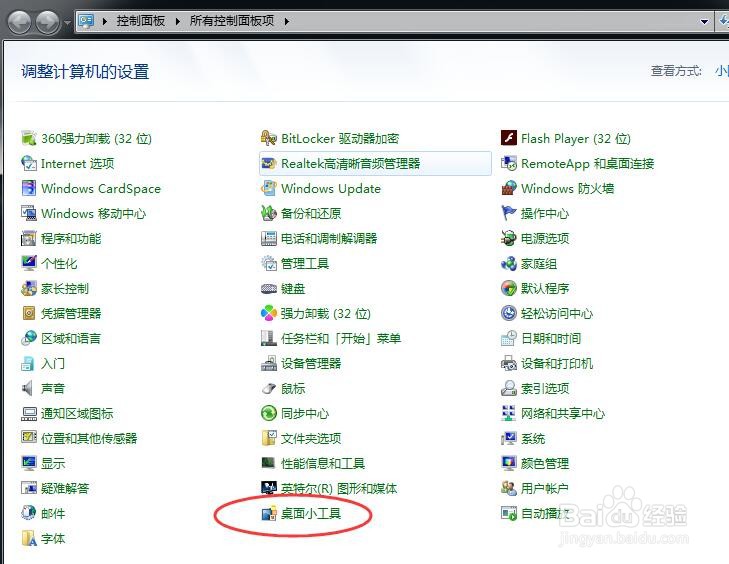Click the 凭据管理器 safe icon
Screen dimensions: 729x564
[x=29, y=313]
